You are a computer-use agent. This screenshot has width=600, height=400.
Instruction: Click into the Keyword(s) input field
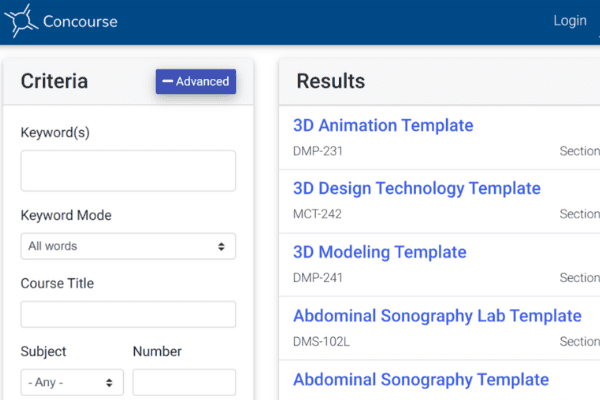[x=128, y=171]
